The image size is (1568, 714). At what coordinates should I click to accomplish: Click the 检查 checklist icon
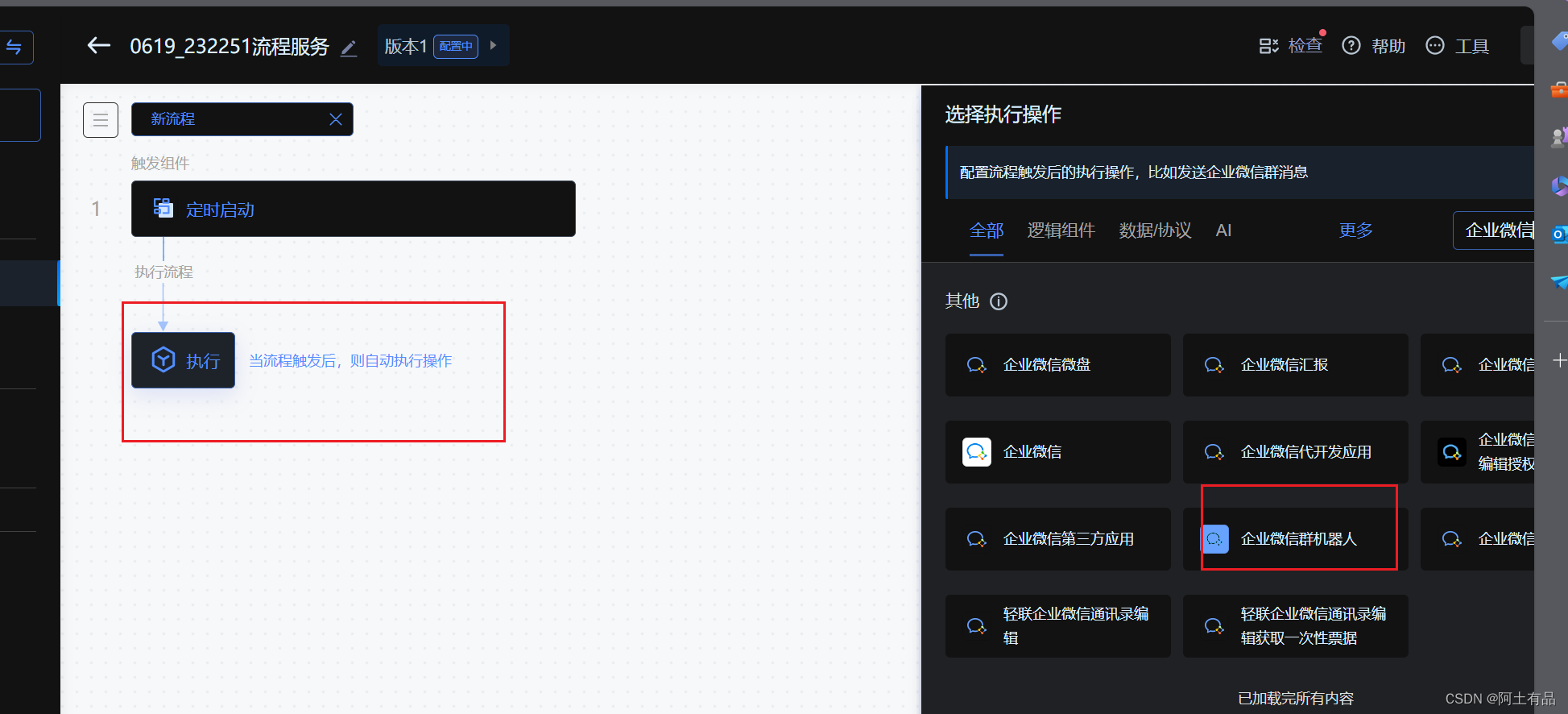coord(1268,46)
